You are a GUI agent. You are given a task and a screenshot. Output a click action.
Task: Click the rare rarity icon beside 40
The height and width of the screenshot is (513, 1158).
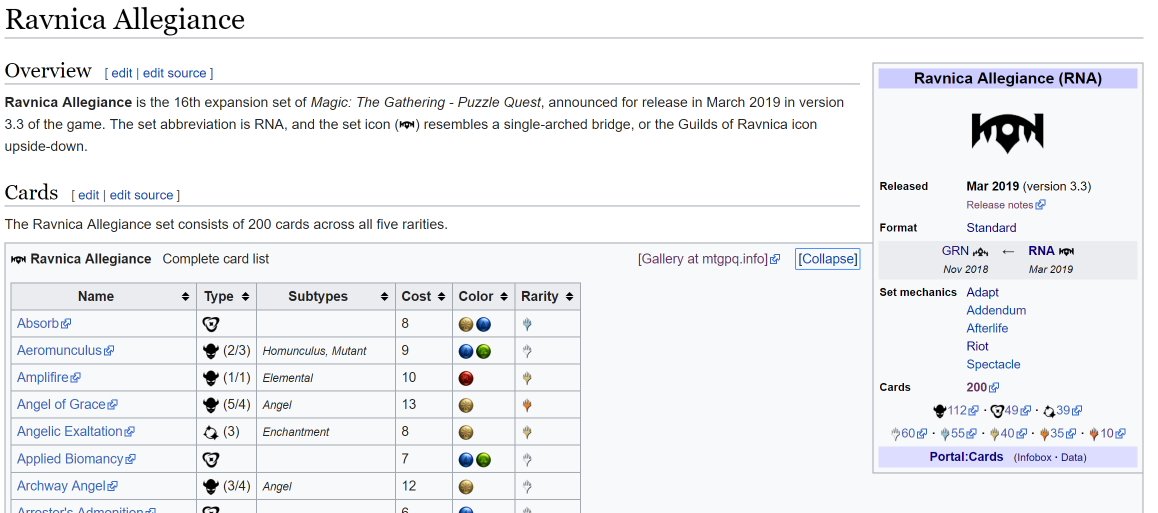click(x=995, y=433)
